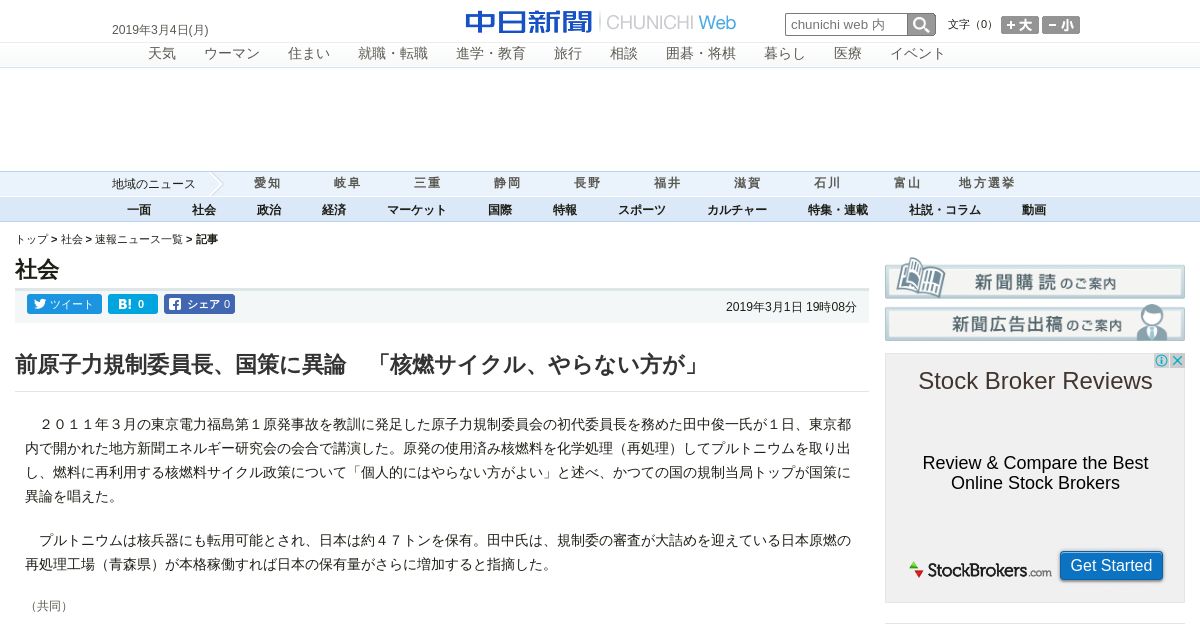Select 長野 regional news
The image size is (1200, 630).
(x=587, y=183)
